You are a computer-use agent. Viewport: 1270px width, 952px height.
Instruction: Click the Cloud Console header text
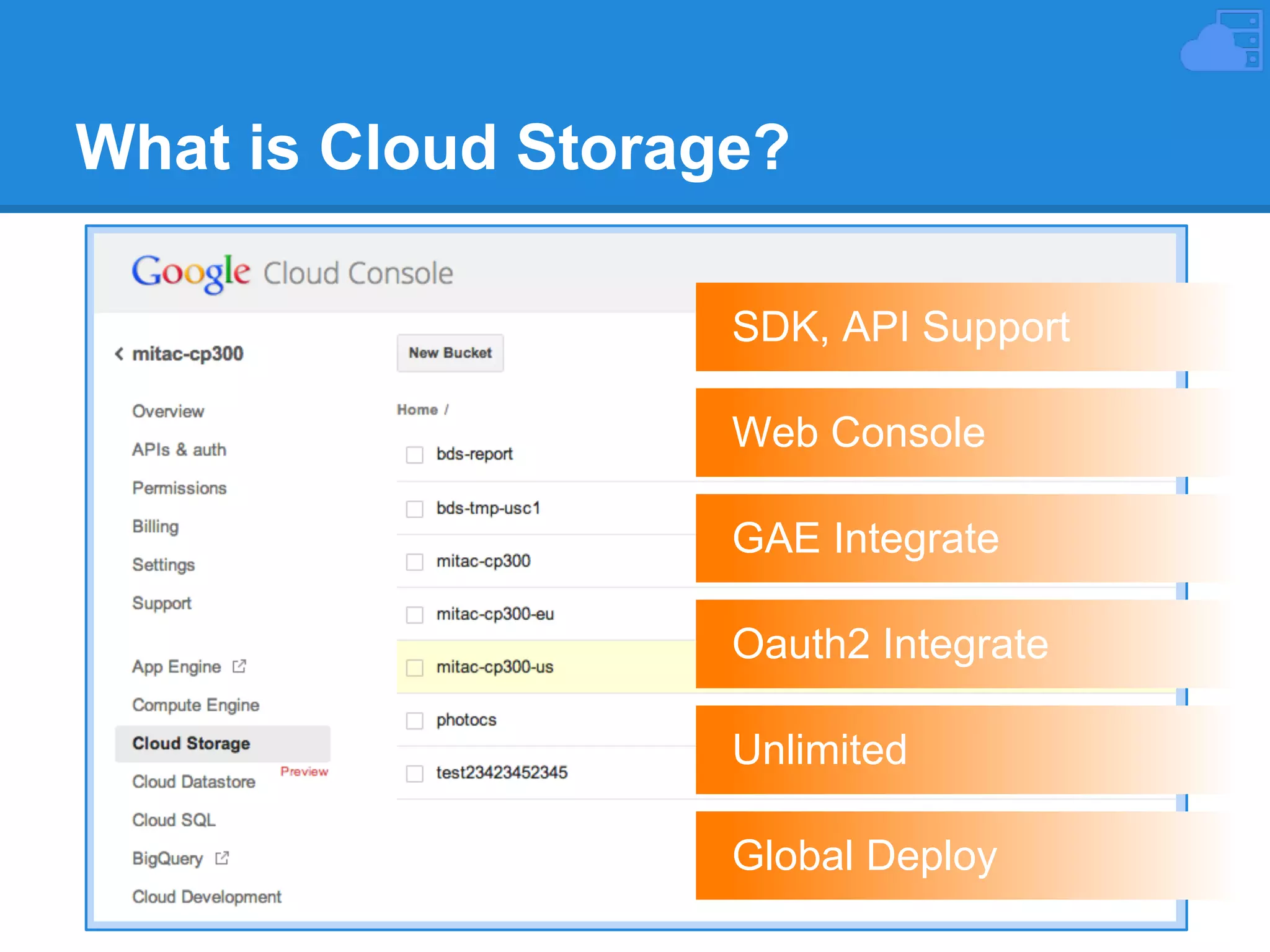tap(358, 274)
